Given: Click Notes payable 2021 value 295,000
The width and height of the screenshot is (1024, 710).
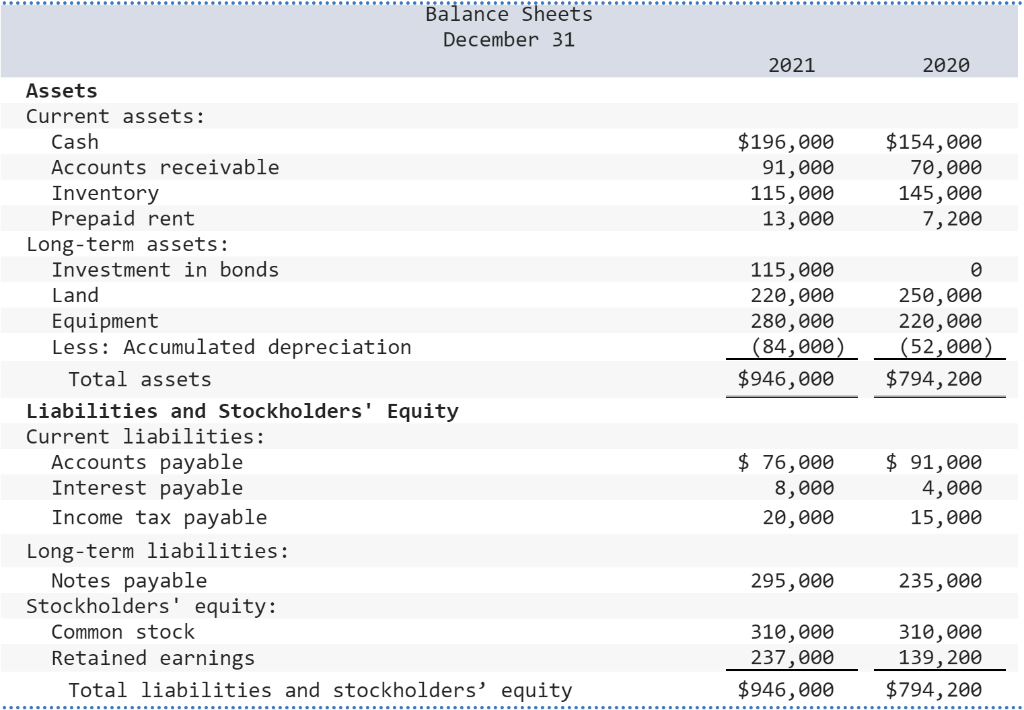Looking at the screenshot, I should [792, 581].
